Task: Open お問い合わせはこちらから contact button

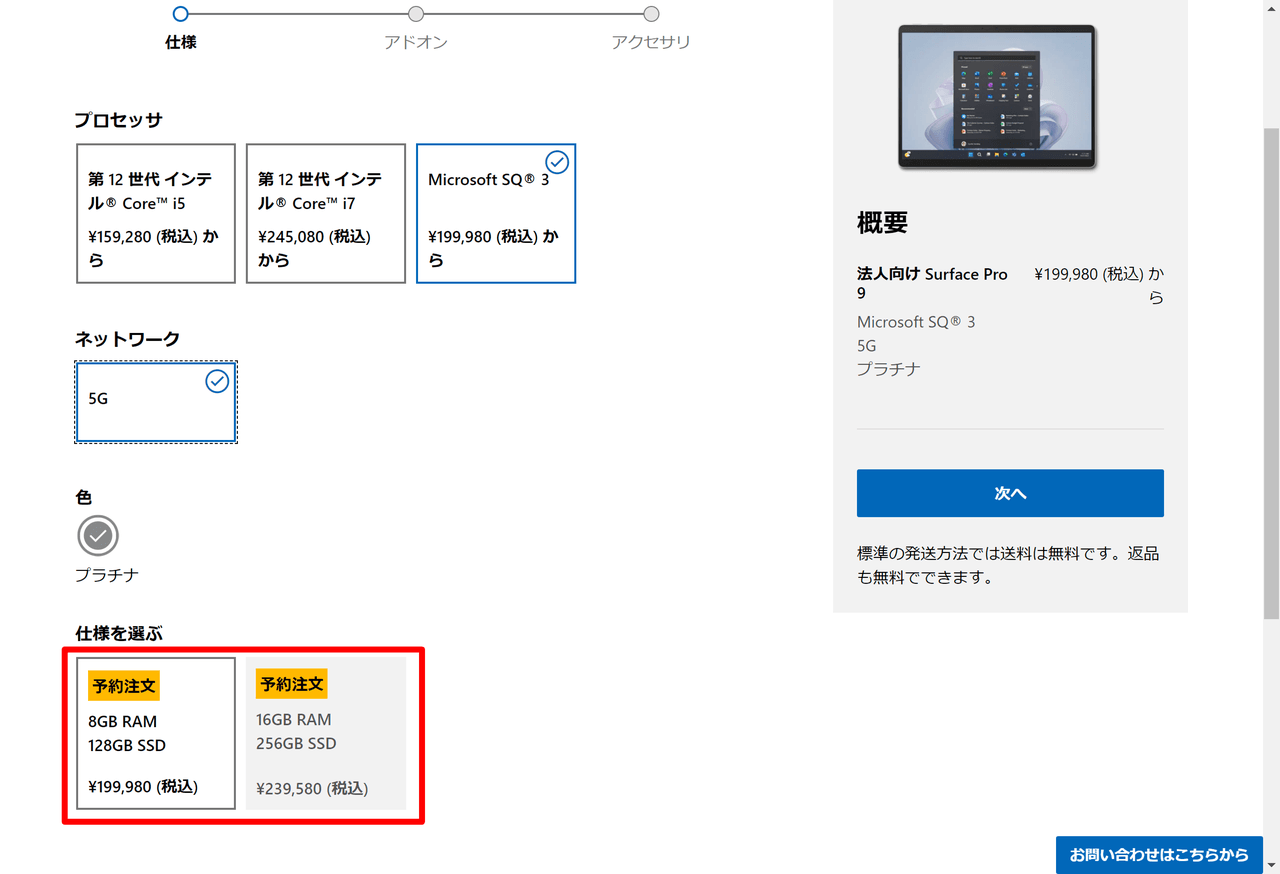Action: [x=1159, y=855]
